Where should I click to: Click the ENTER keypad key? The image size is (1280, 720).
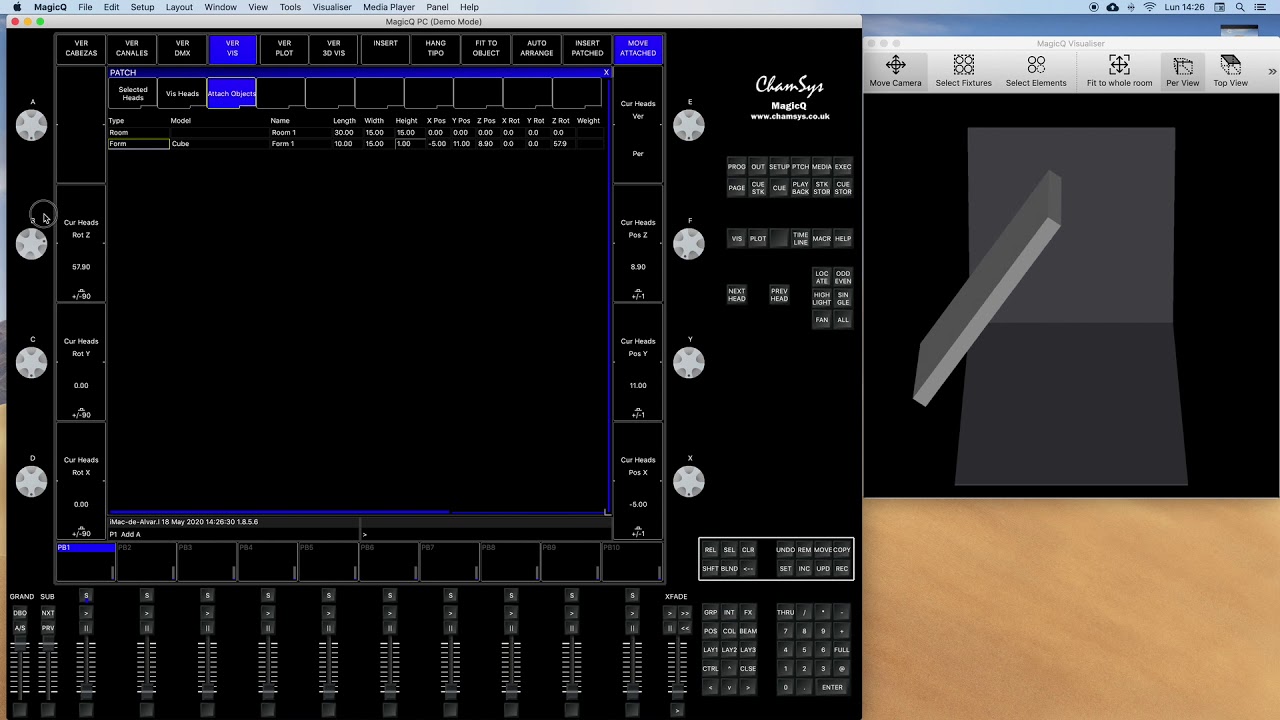click(832, 688)
